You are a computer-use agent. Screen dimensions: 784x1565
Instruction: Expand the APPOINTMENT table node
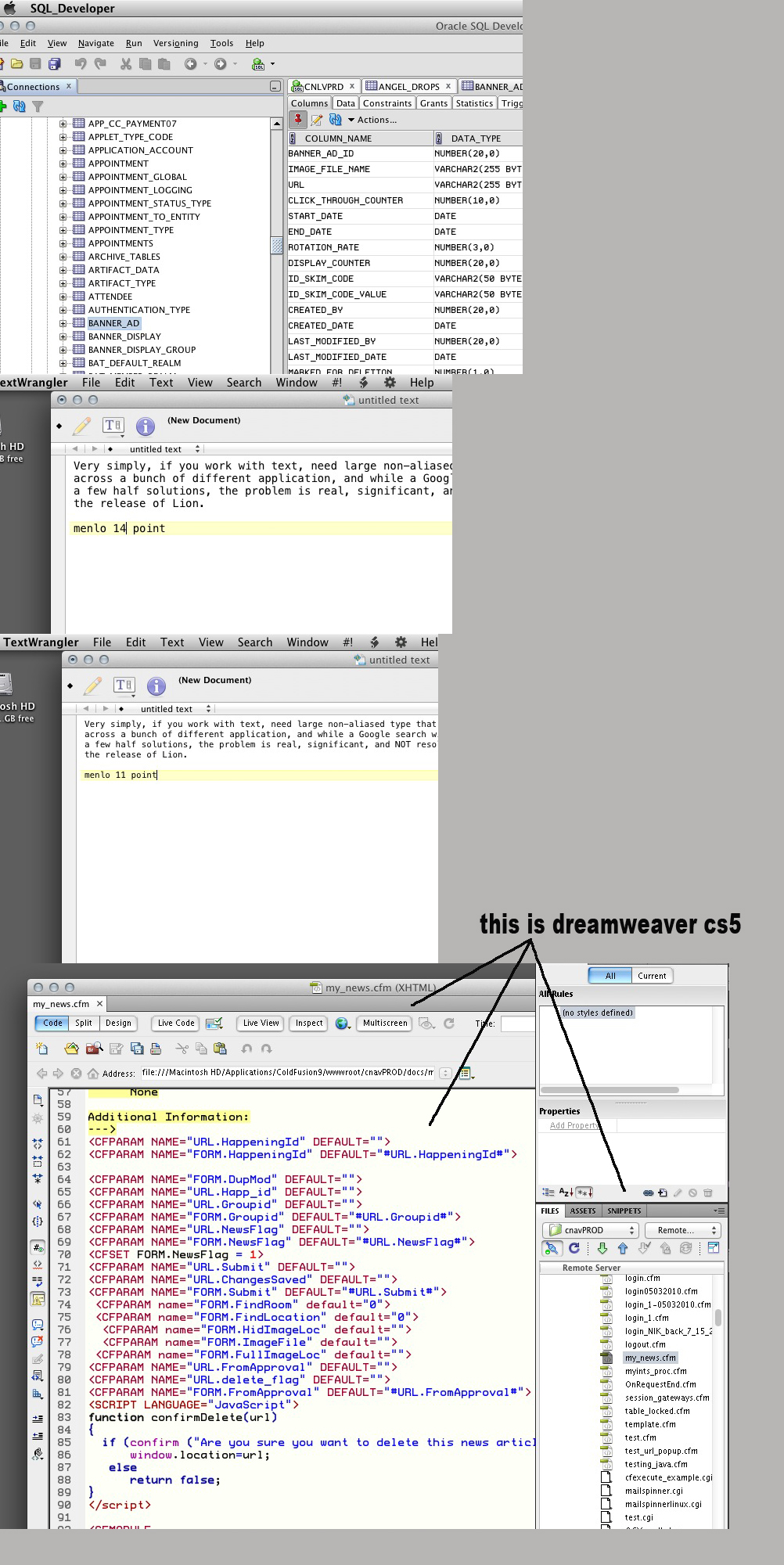pos(63,164)
